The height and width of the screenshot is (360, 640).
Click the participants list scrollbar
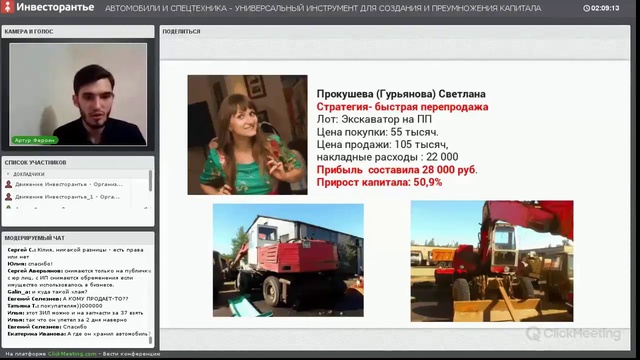151,181
